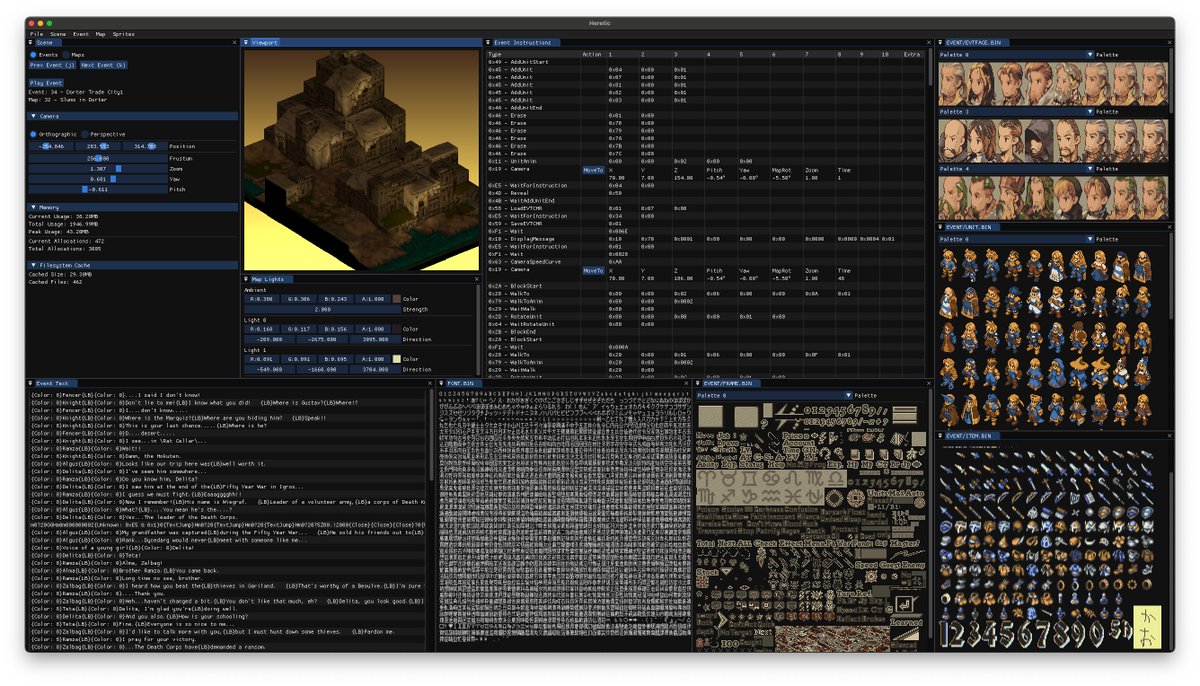Click the Ambient R:0.388 color field

click(264, 299)
